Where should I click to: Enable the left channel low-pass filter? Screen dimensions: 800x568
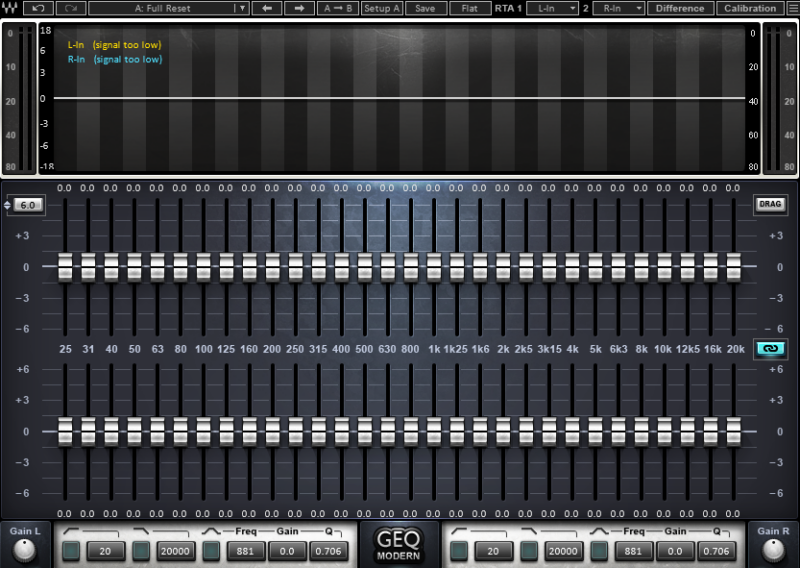[x=141, y=550]
